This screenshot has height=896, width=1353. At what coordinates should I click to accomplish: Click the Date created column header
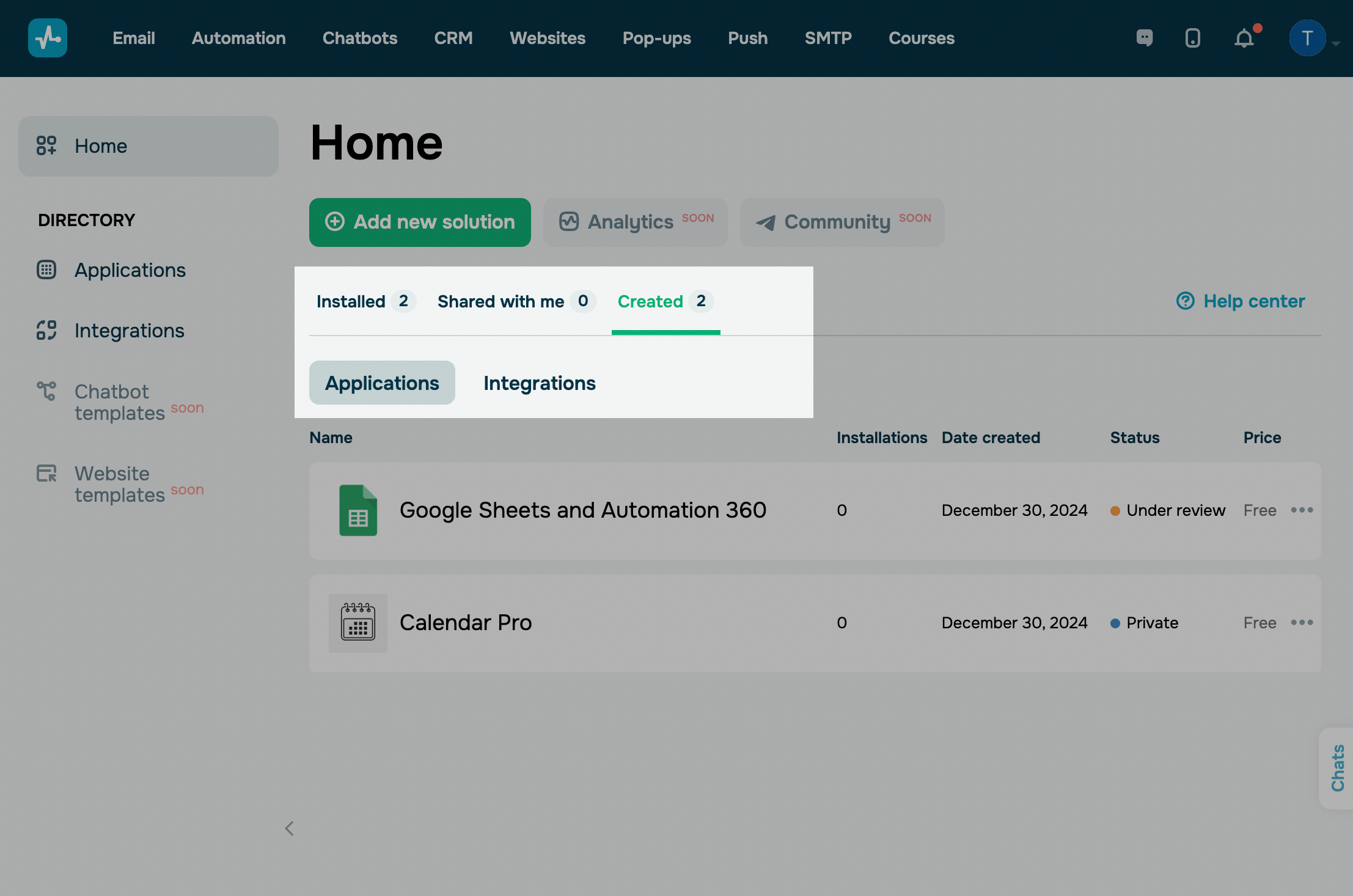pyautogui.click(x=991, y=438)
